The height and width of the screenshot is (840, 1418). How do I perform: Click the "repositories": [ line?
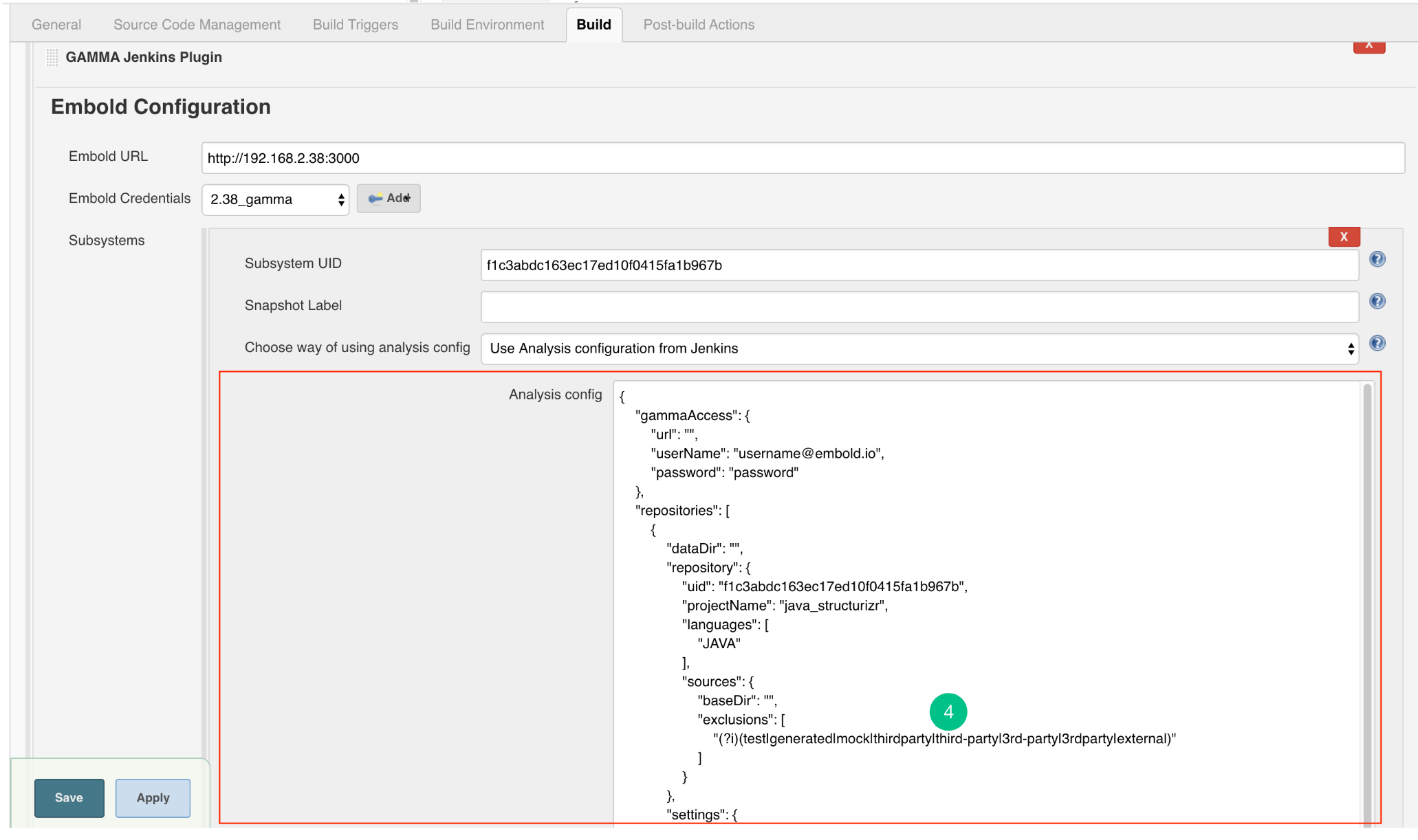(682, 511)
